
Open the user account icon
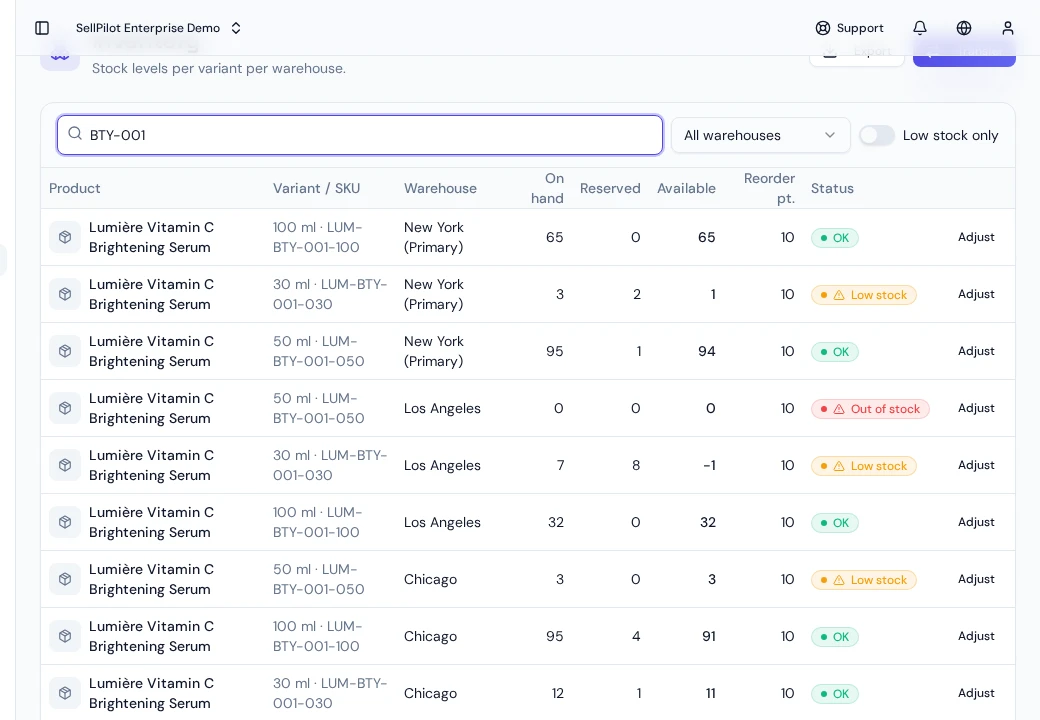[x=1008, y=28]
